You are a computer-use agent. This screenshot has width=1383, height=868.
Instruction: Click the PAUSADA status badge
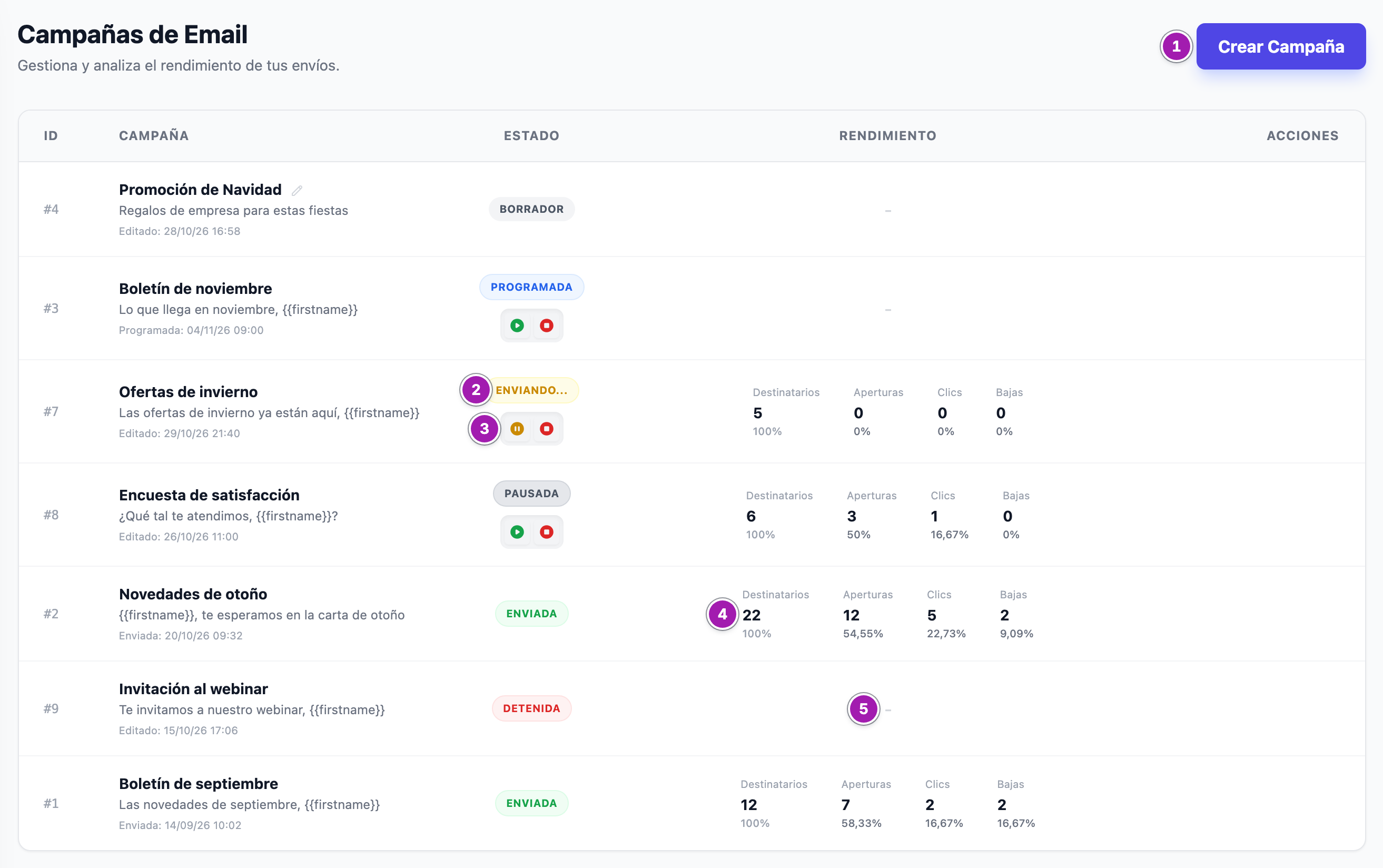pyautogui.click(x=531, y=494)
